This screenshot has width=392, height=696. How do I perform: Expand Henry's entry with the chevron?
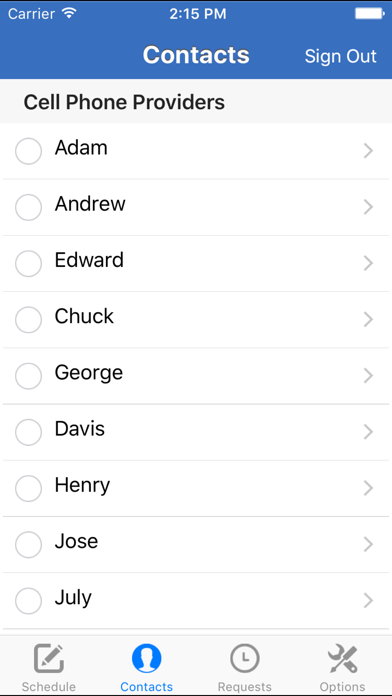point(368,488)
